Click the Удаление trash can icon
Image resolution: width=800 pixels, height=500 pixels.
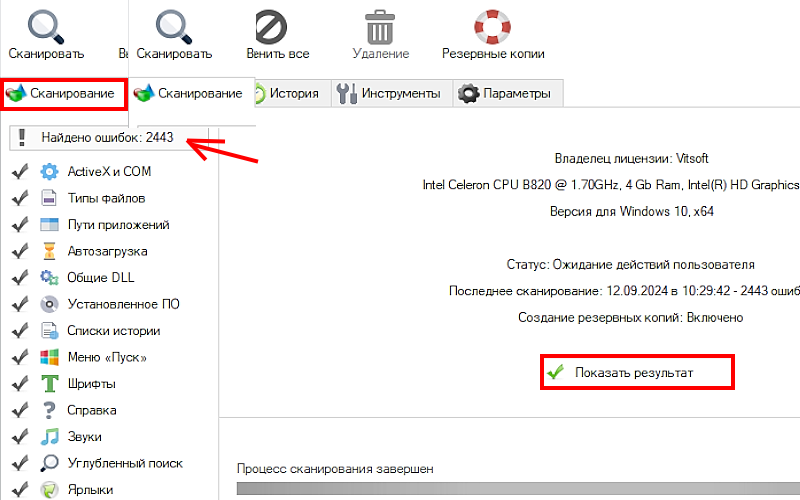380,27
